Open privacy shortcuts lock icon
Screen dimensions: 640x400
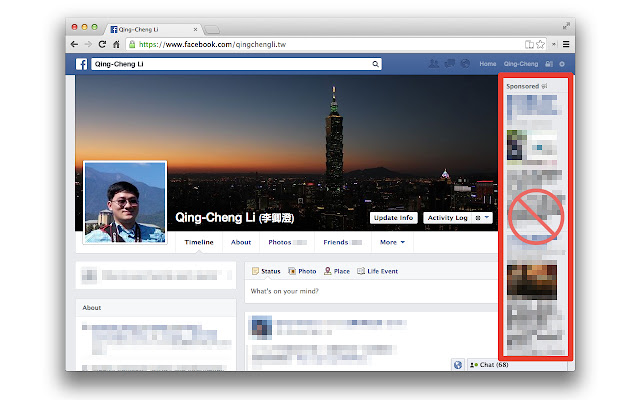coord(549,64)
